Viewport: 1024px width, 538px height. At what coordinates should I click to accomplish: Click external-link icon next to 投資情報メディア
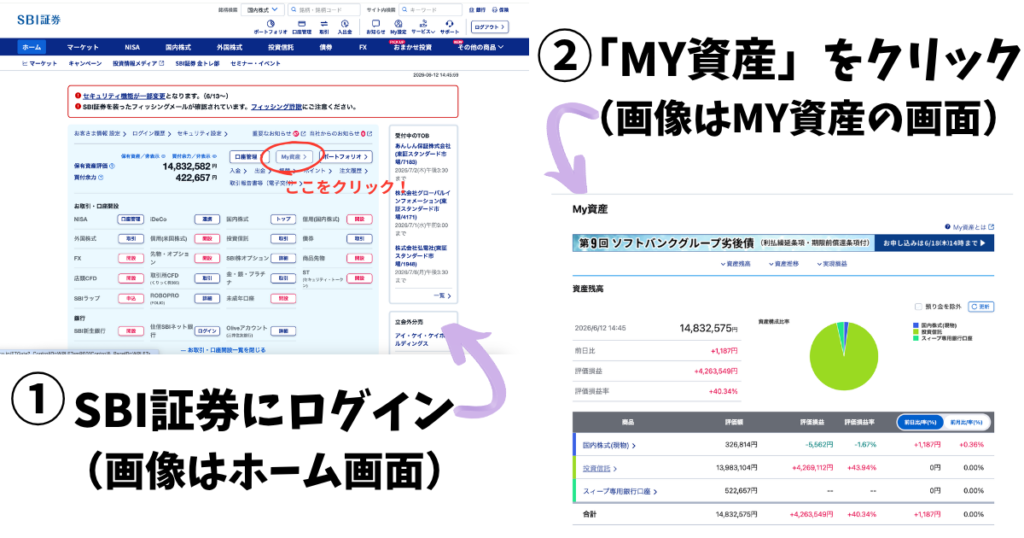click(x=161, y=63)
